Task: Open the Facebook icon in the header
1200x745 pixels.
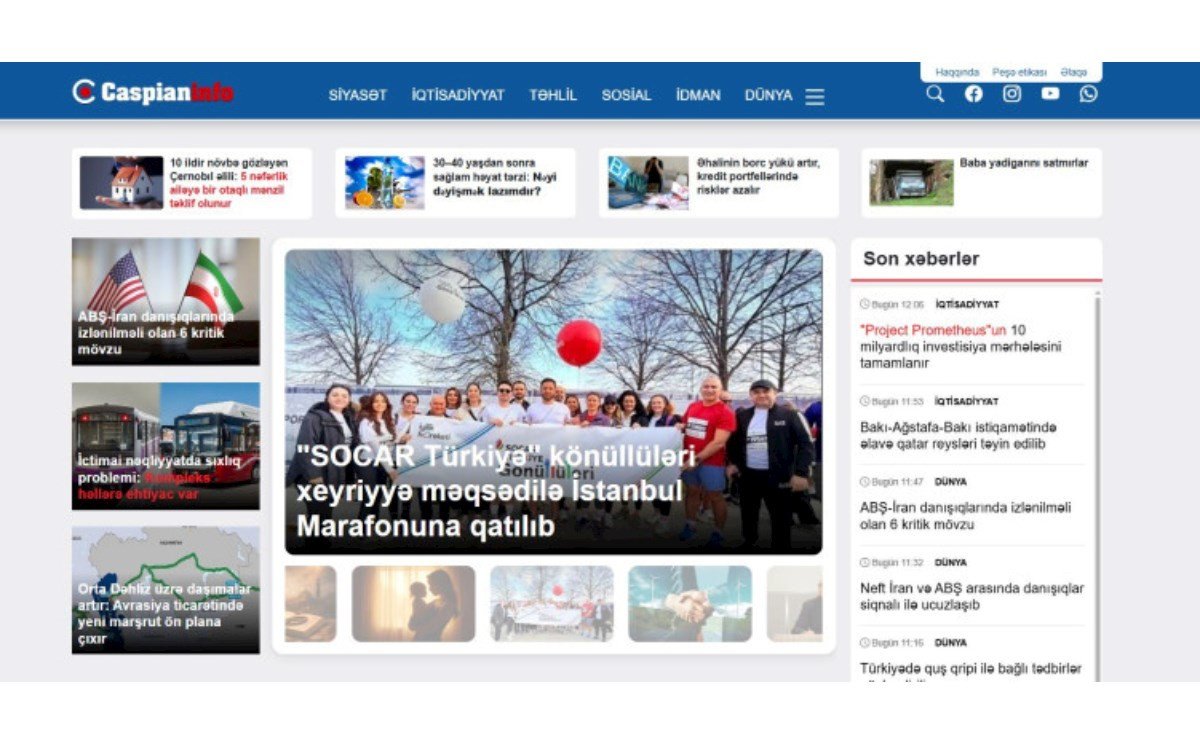Action: [973, 94]
